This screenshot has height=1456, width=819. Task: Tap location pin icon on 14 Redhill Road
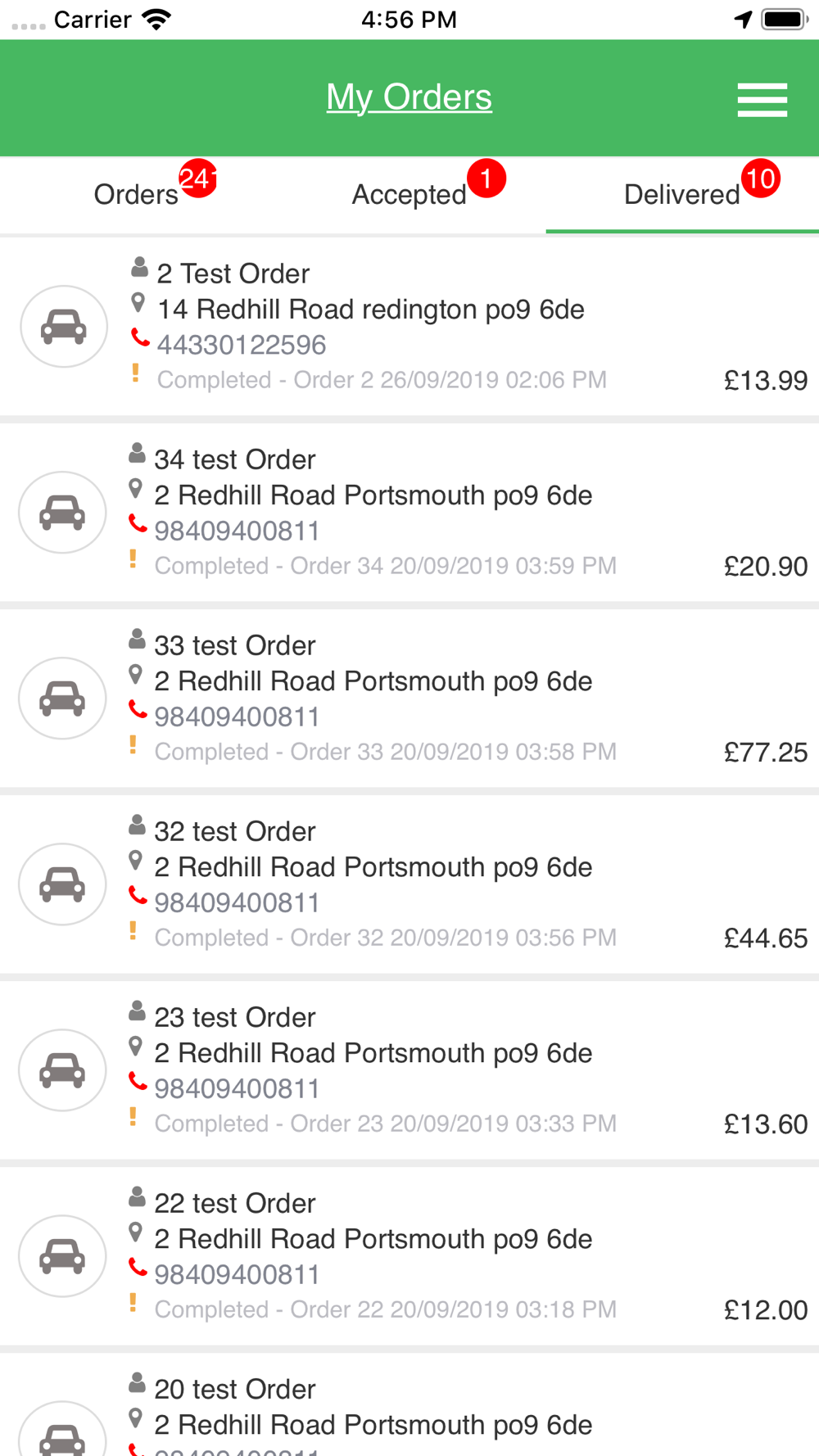click(138, 303)
